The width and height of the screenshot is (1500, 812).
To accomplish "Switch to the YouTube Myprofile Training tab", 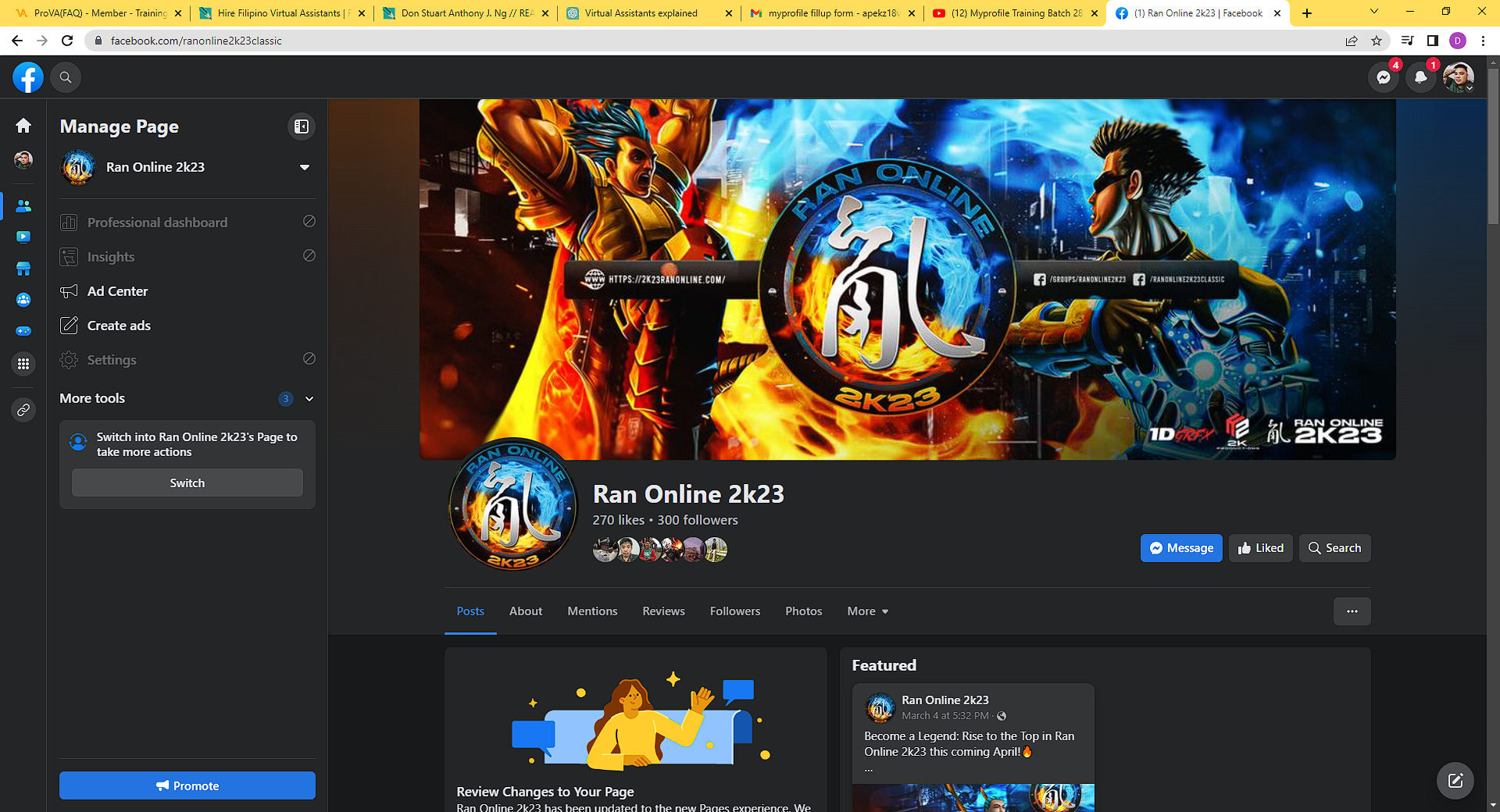I will point(1016,13).
